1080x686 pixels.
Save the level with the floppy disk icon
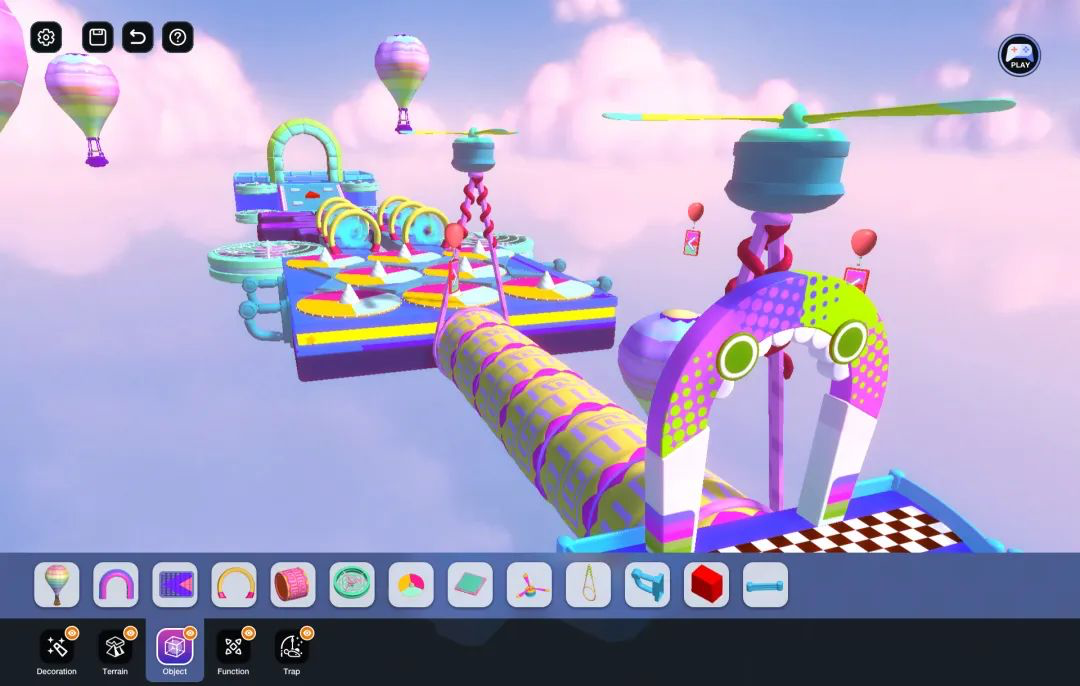click(x=98, y=37)
